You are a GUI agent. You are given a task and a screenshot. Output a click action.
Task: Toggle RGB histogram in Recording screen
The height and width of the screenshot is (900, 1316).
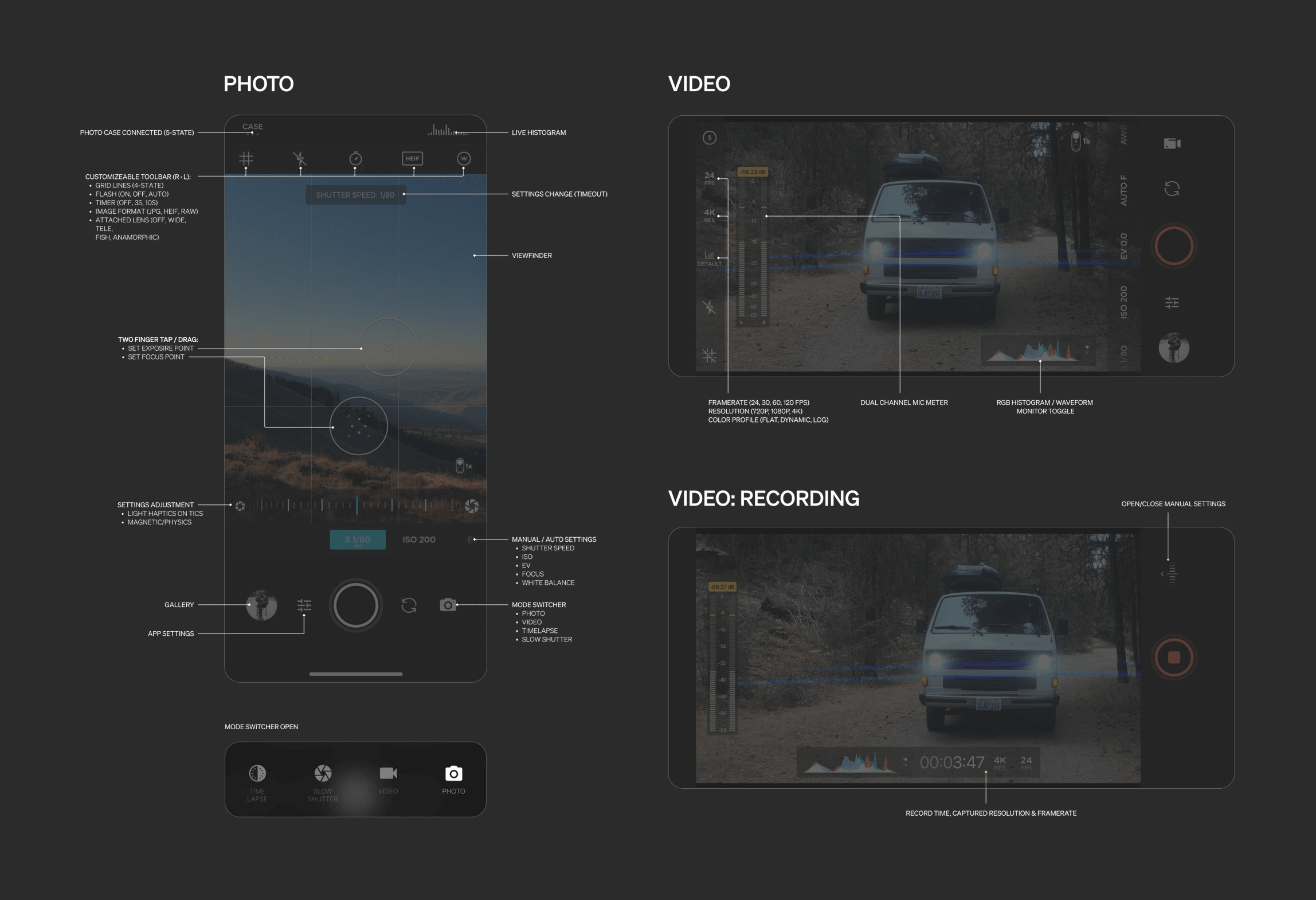pyautogui.click(x=850, y=762)
